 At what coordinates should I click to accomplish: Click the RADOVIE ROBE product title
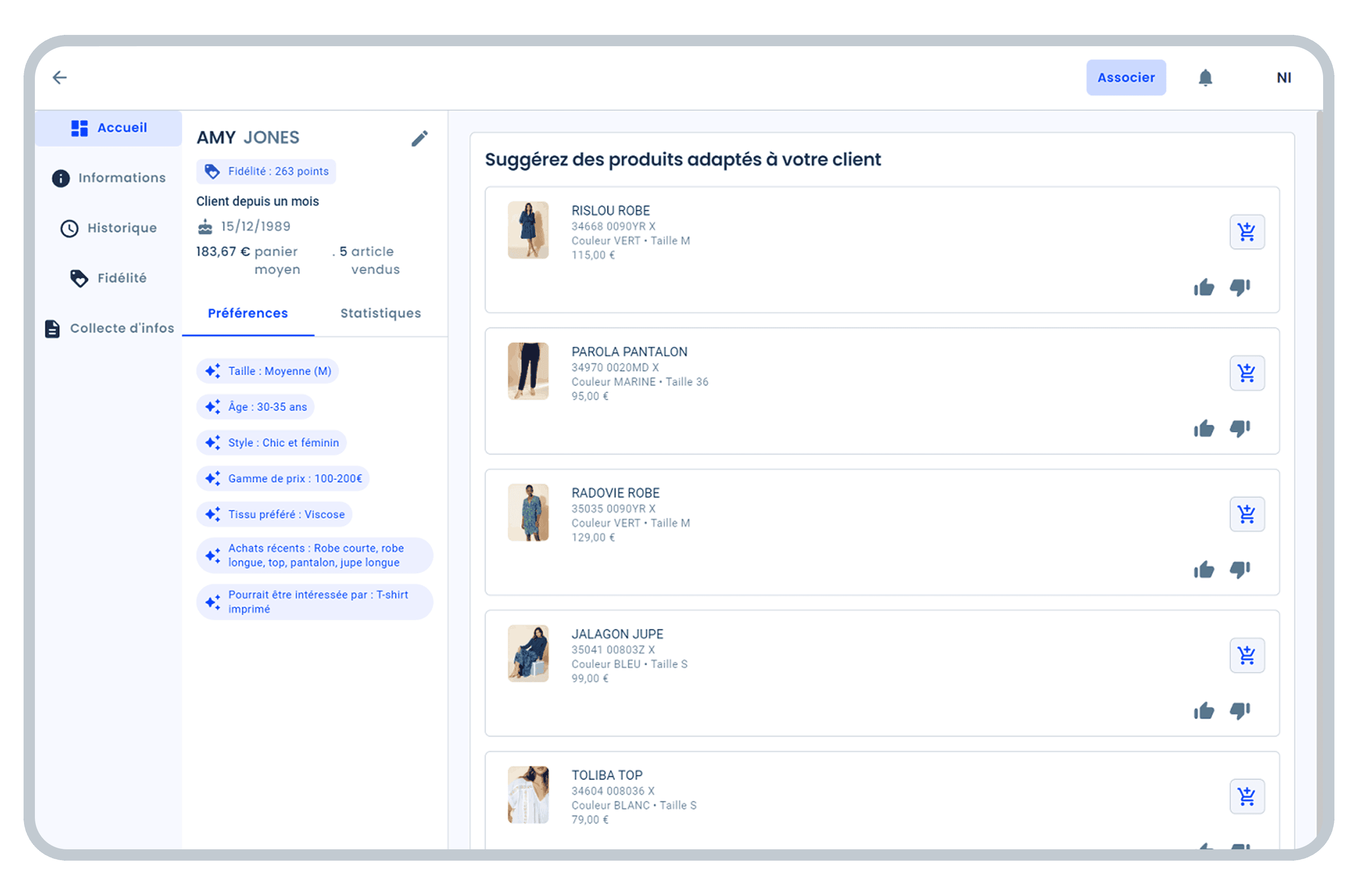615,493
